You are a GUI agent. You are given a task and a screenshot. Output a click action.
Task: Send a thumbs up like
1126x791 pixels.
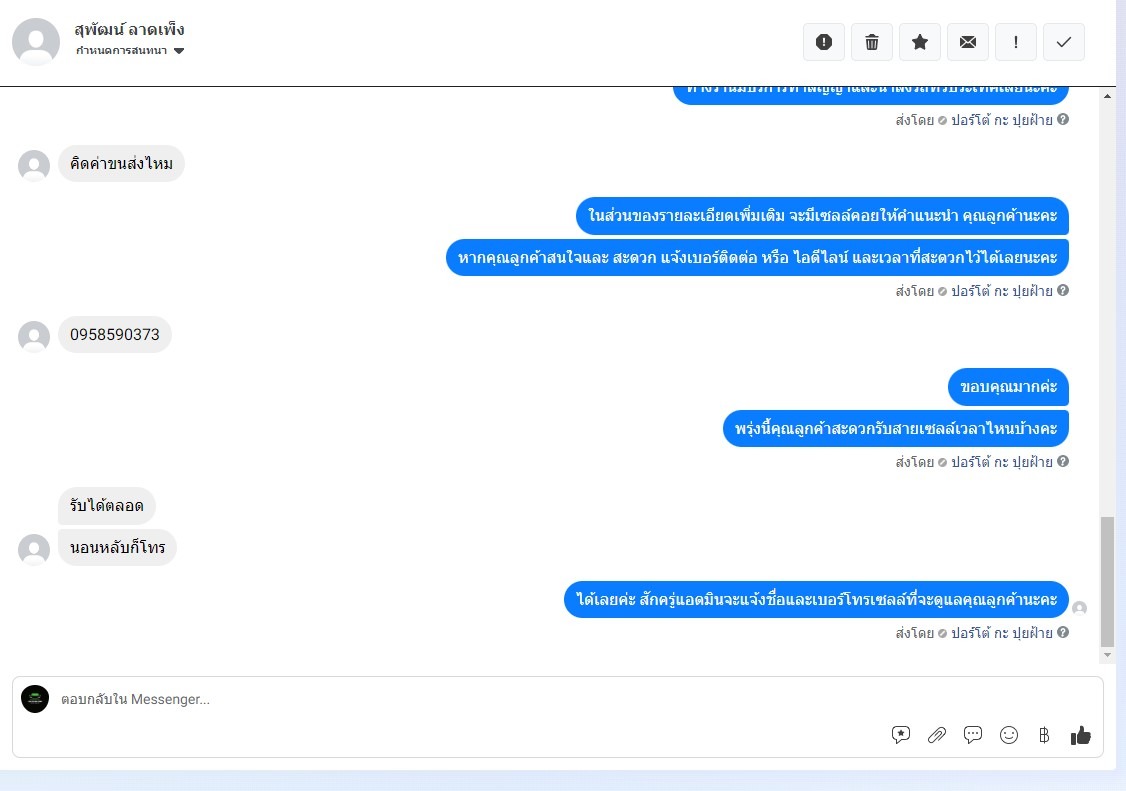[1081, 734]
